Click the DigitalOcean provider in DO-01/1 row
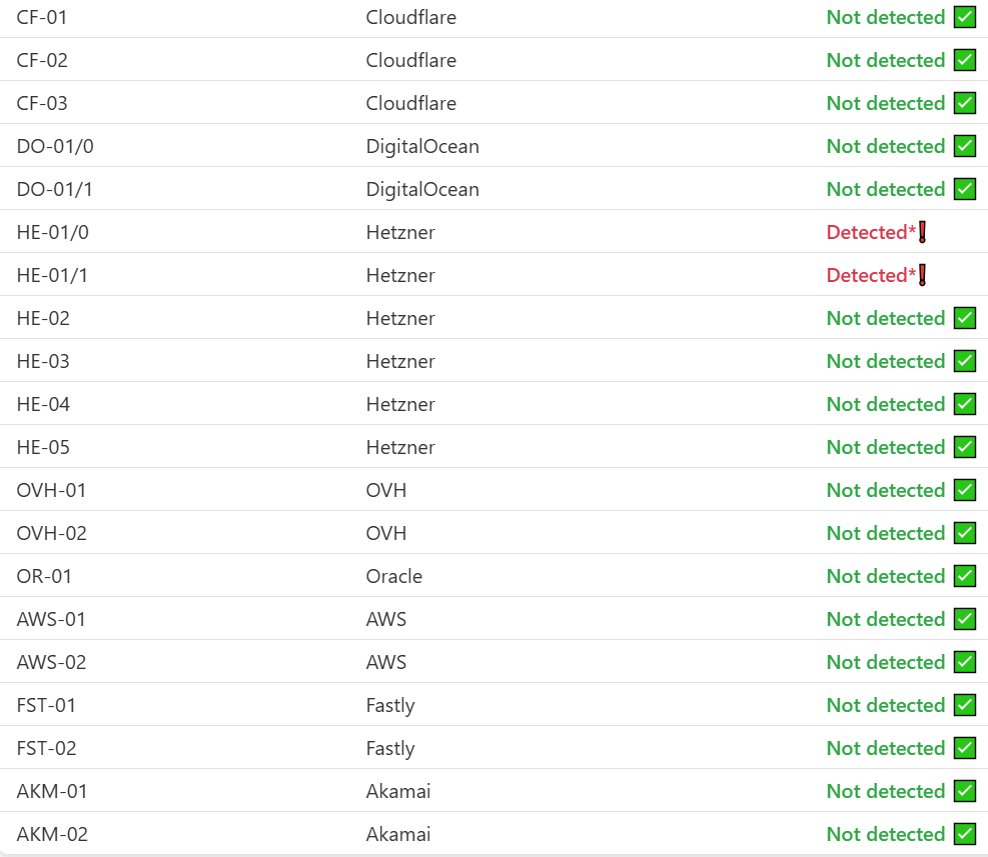This screenshot has height=857, width=988. pyautogui.click(x=422, y=189)
